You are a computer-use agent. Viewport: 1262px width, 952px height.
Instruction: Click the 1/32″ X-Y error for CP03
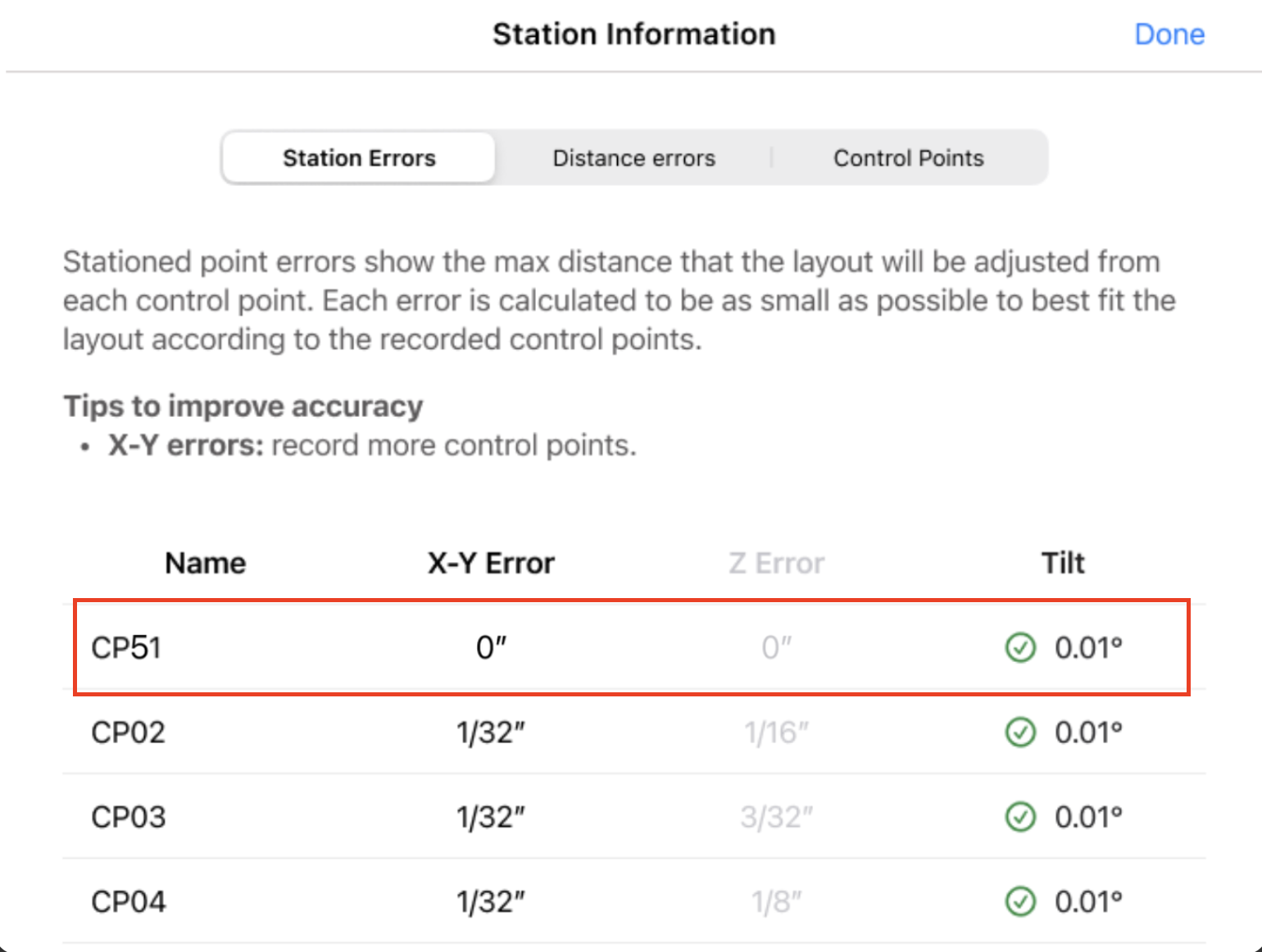(491, 817)
